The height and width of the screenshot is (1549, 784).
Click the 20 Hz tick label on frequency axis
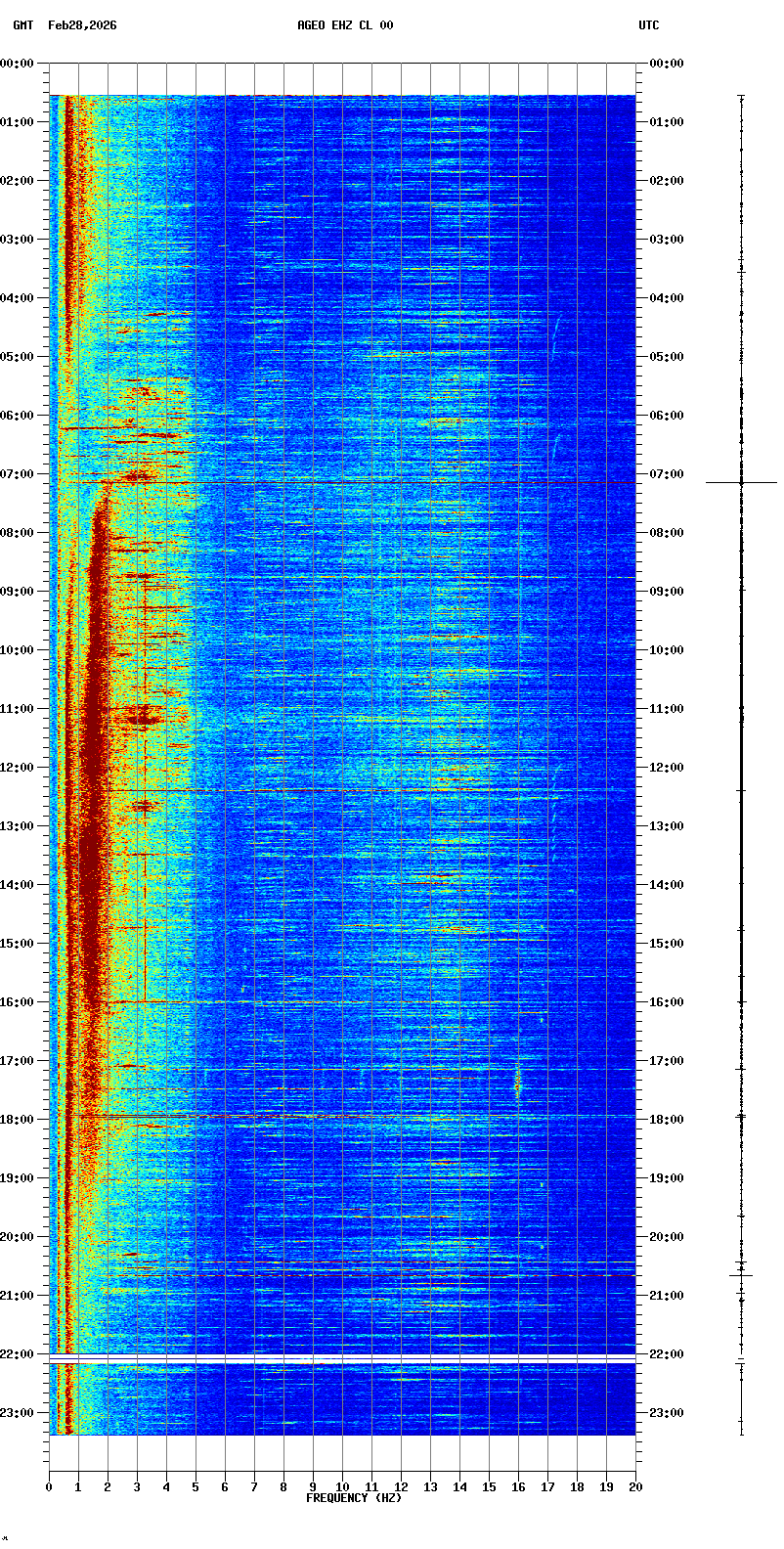(x=635, y=1487)
